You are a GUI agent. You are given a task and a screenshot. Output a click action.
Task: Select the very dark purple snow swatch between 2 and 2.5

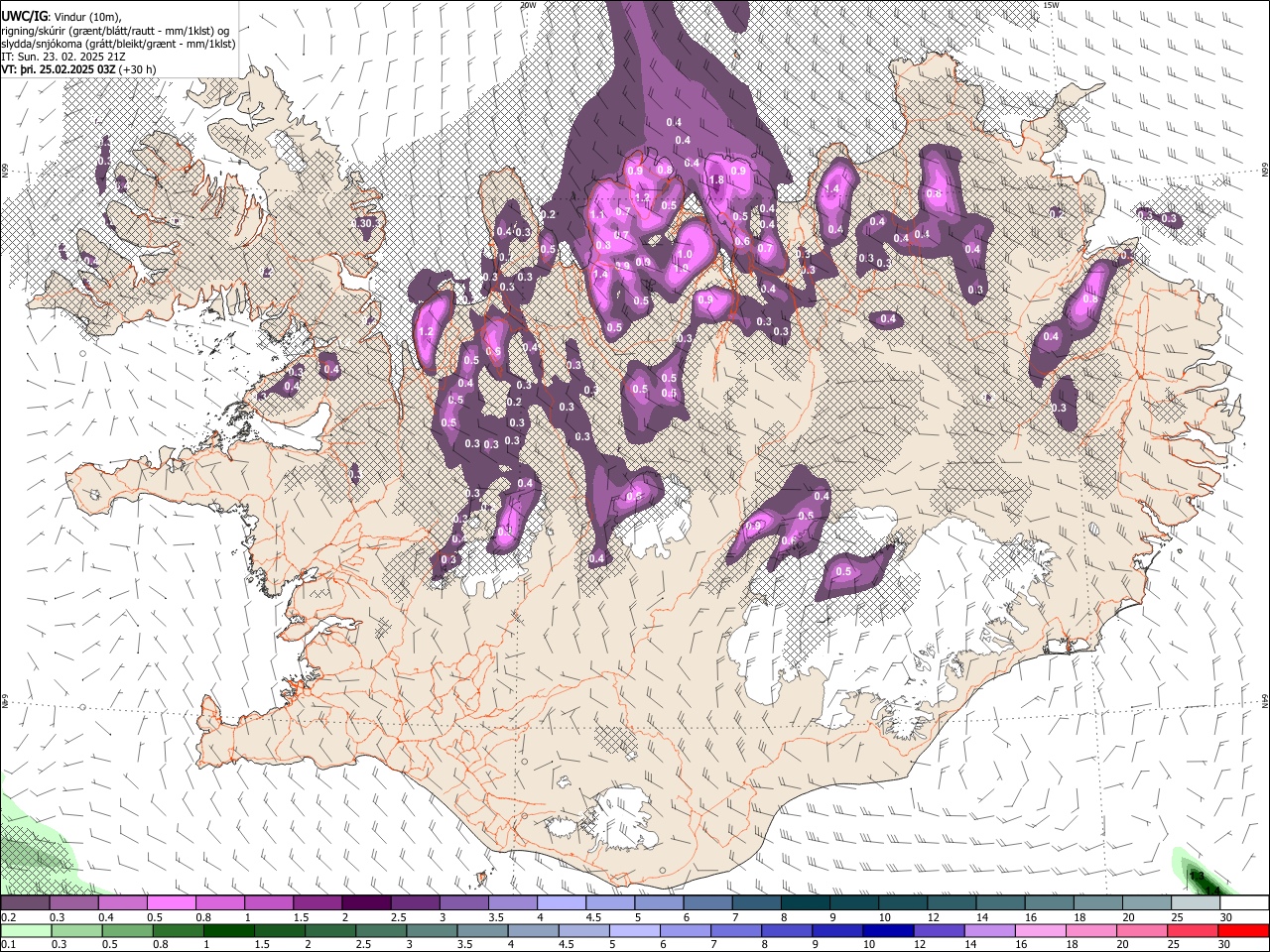(x=366, y=903)
